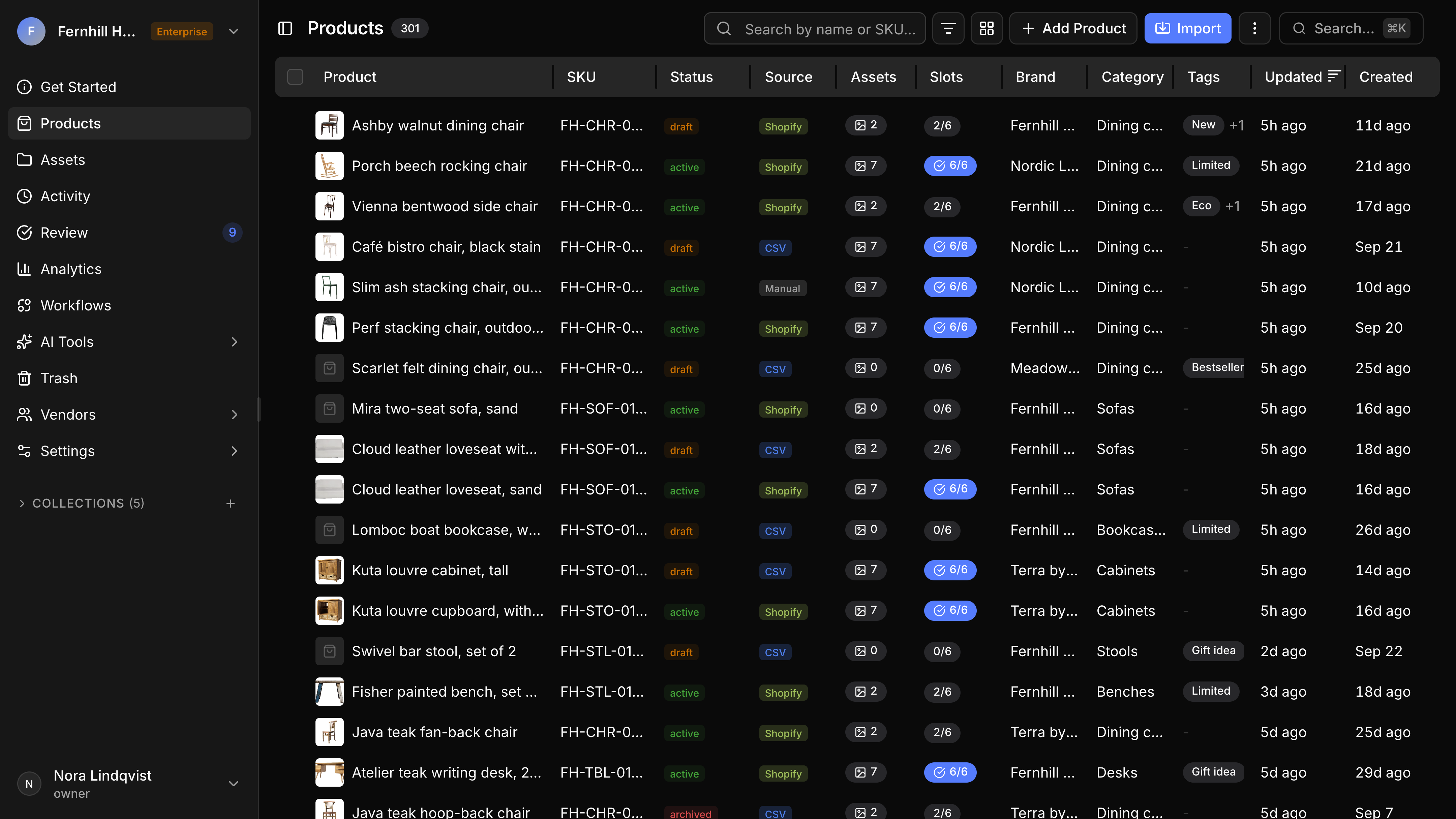The width and height of the screenshot is (1456, 819).
Task: Click the Import button
Action: pos(1187,28)
